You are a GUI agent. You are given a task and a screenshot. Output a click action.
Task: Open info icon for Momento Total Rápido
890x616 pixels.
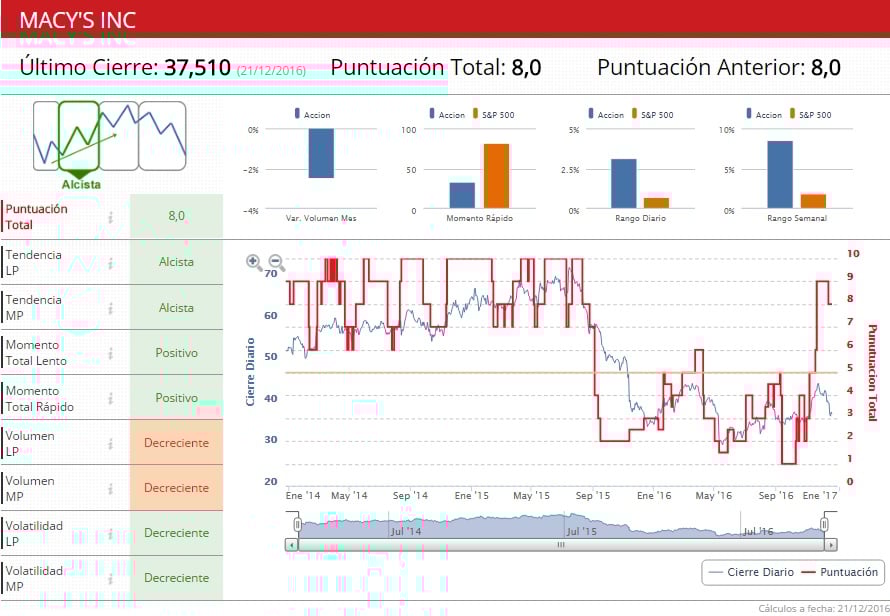pyautogui.click(x=111, y=399)
